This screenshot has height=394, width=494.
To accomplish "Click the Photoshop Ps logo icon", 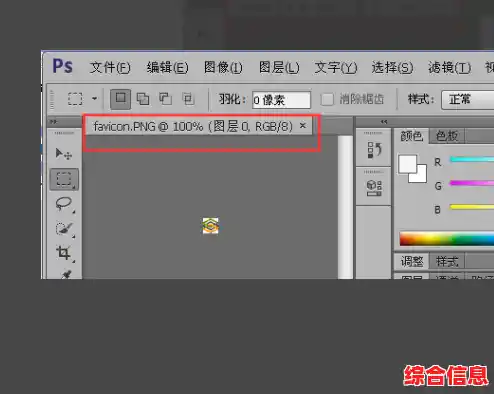I will (x=63, y=66).
